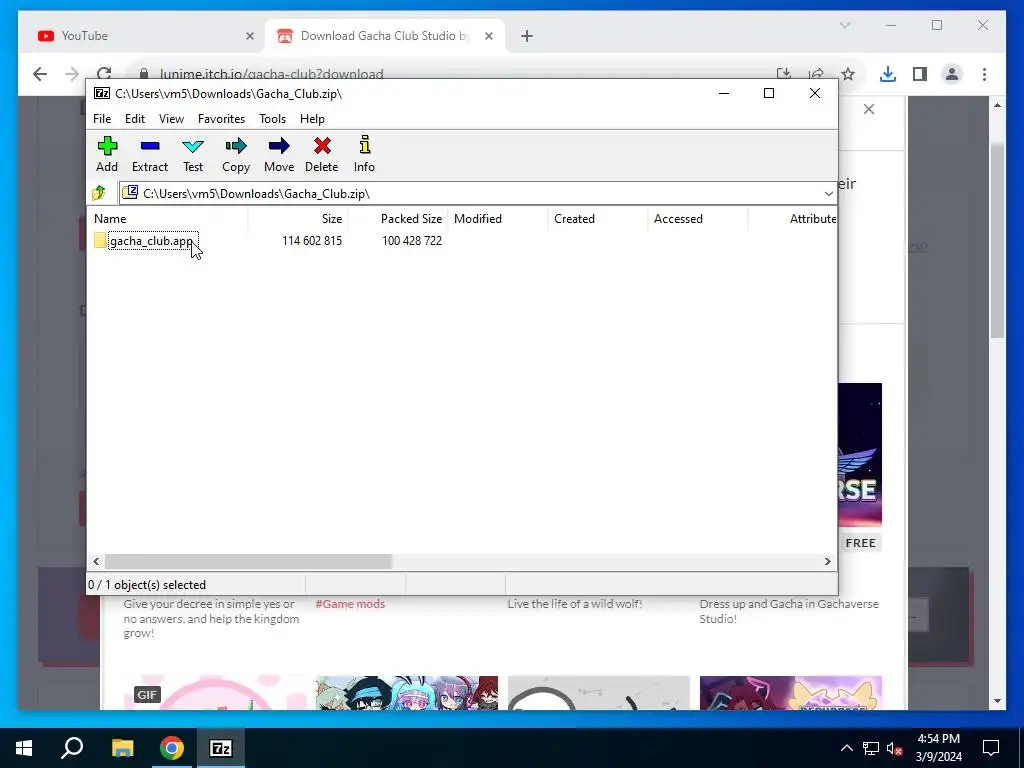The image size is (1024, 768).
Task: Click the share page icon in Chrome
Action: [816, 74]
